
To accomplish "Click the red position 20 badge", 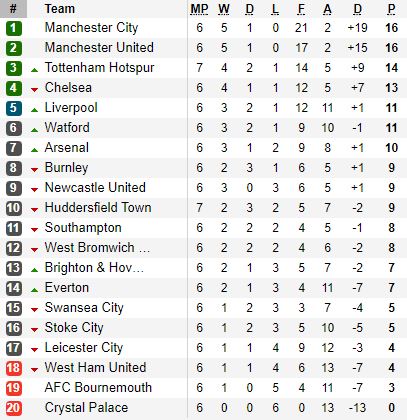I will pos(13,408).
